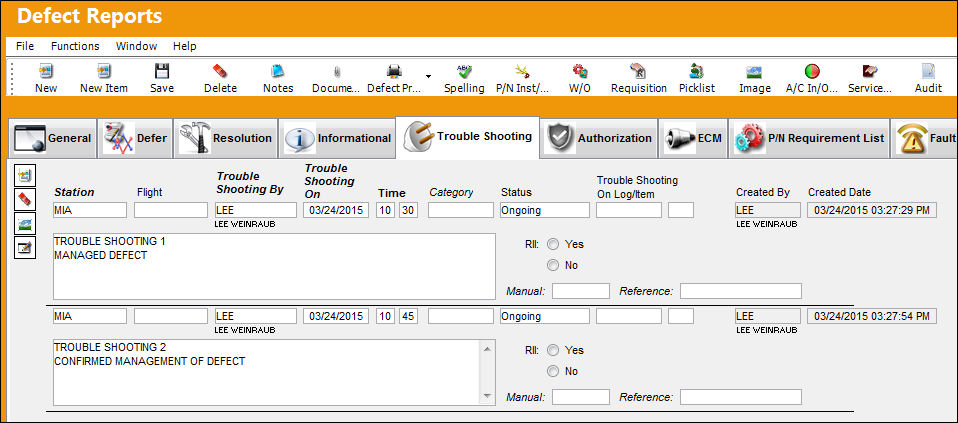
Task: Click the Category field in second record
Action: [x=461, y=316]
